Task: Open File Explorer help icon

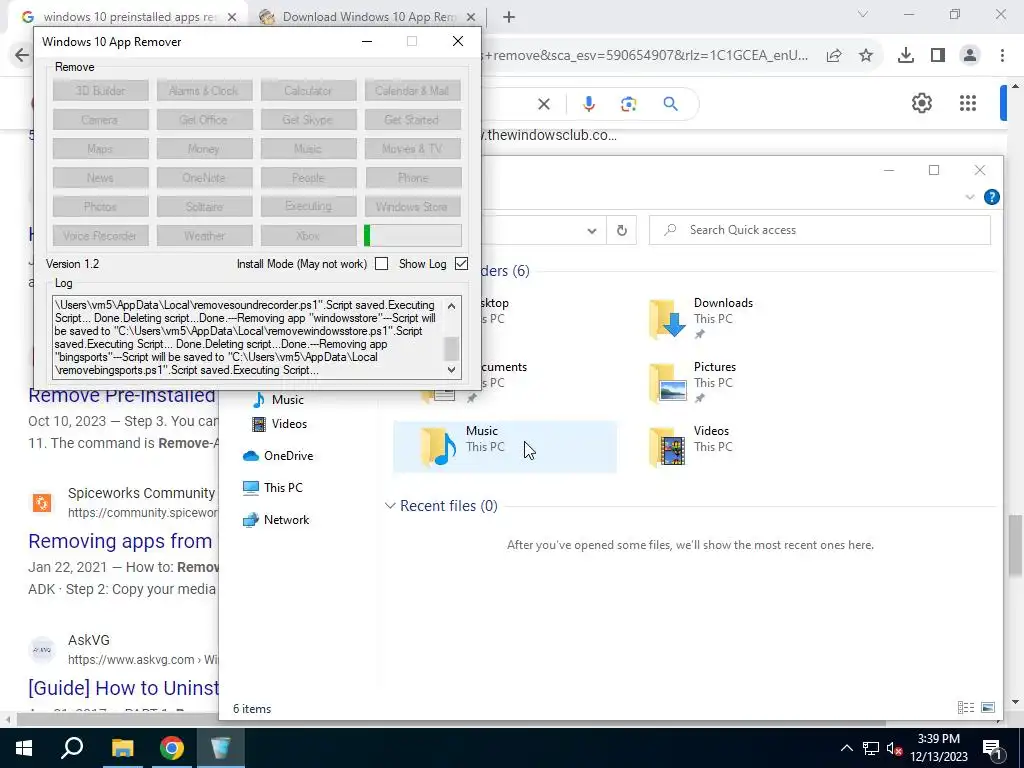Action: (991, 197)
